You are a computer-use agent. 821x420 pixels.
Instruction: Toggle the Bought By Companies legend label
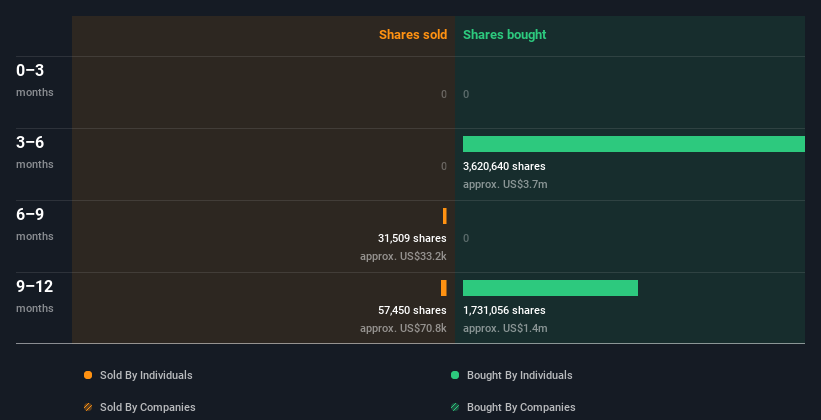pyautogui.click(x=521, y=407)
